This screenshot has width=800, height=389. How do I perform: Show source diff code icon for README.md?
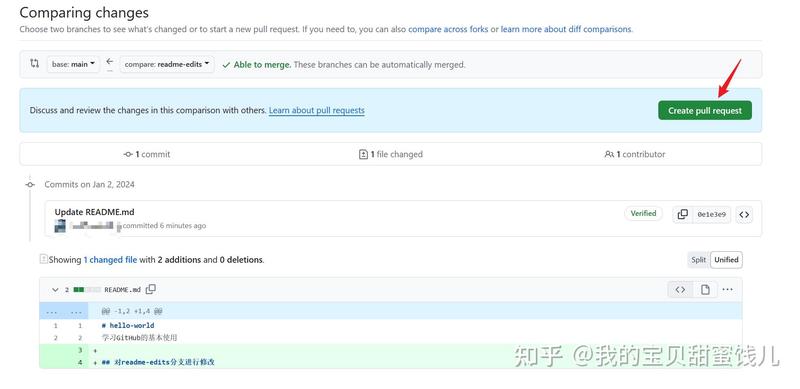click(680, 290)
